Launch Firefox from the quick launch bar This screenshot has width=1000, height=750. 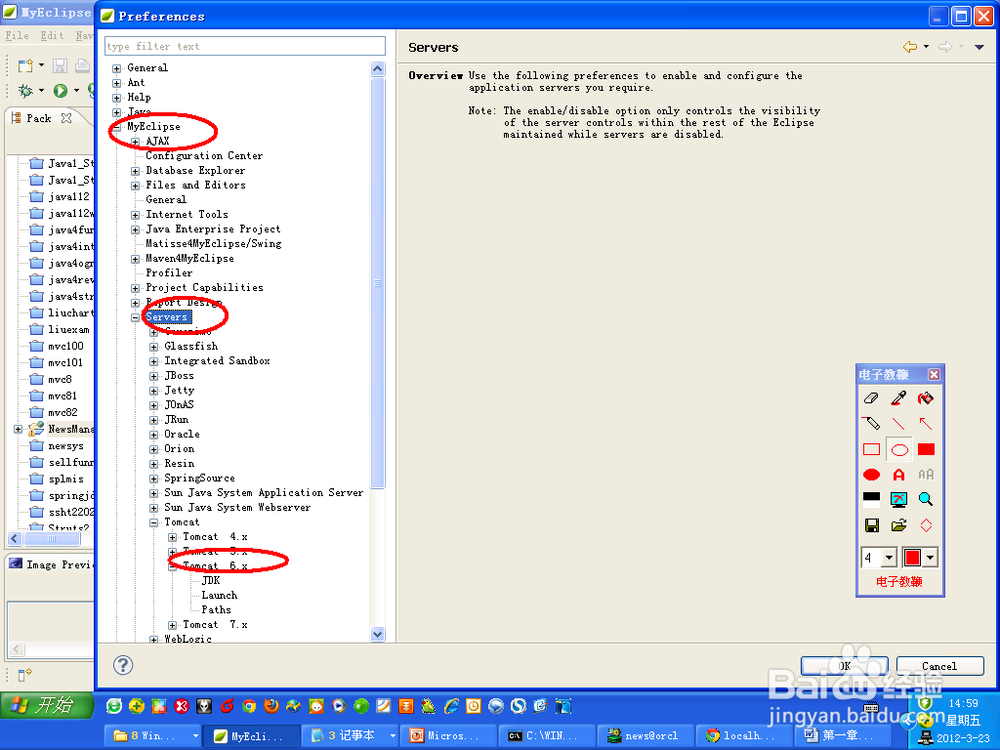[x=272, y=706]
